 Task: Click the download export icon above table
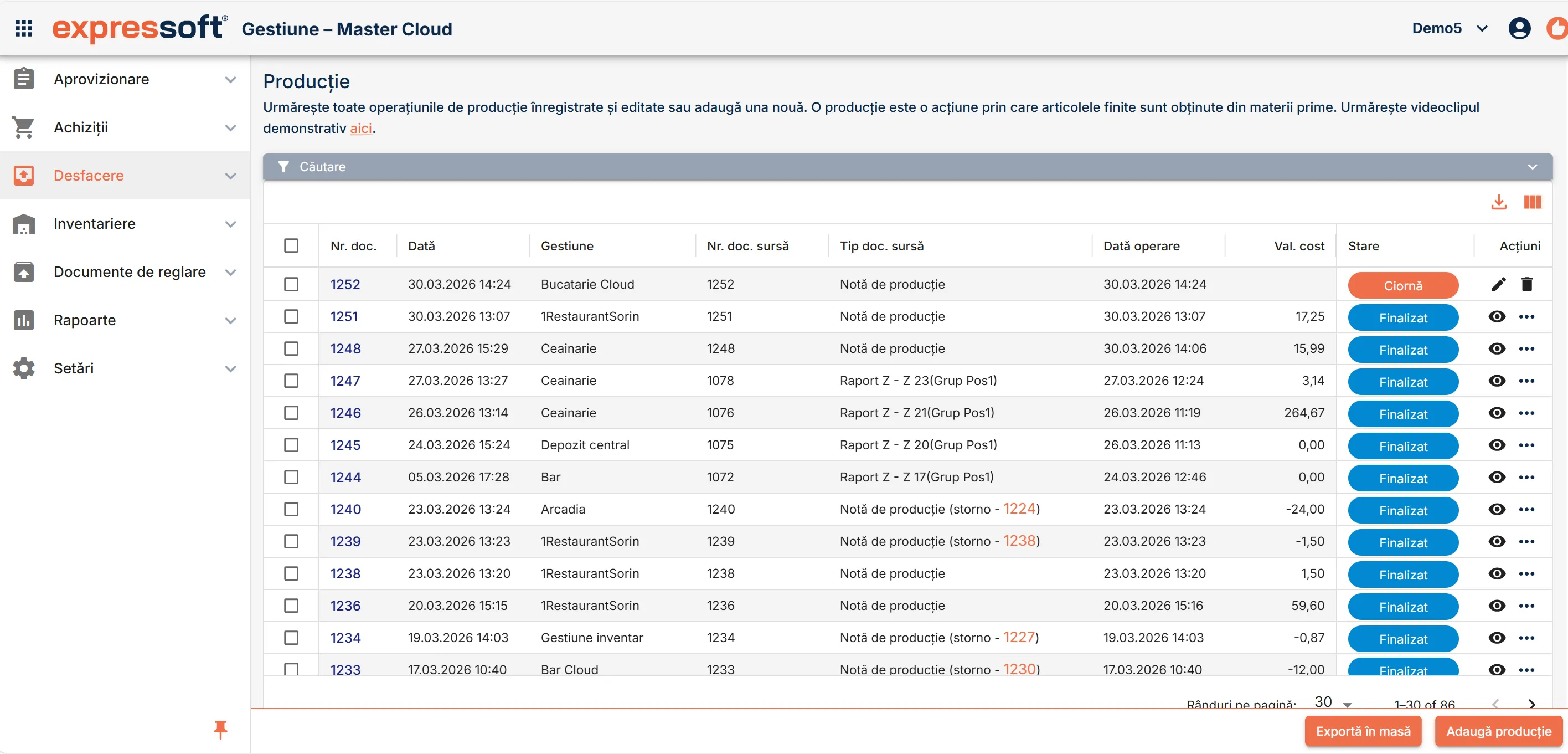[x=1499, y=202]
